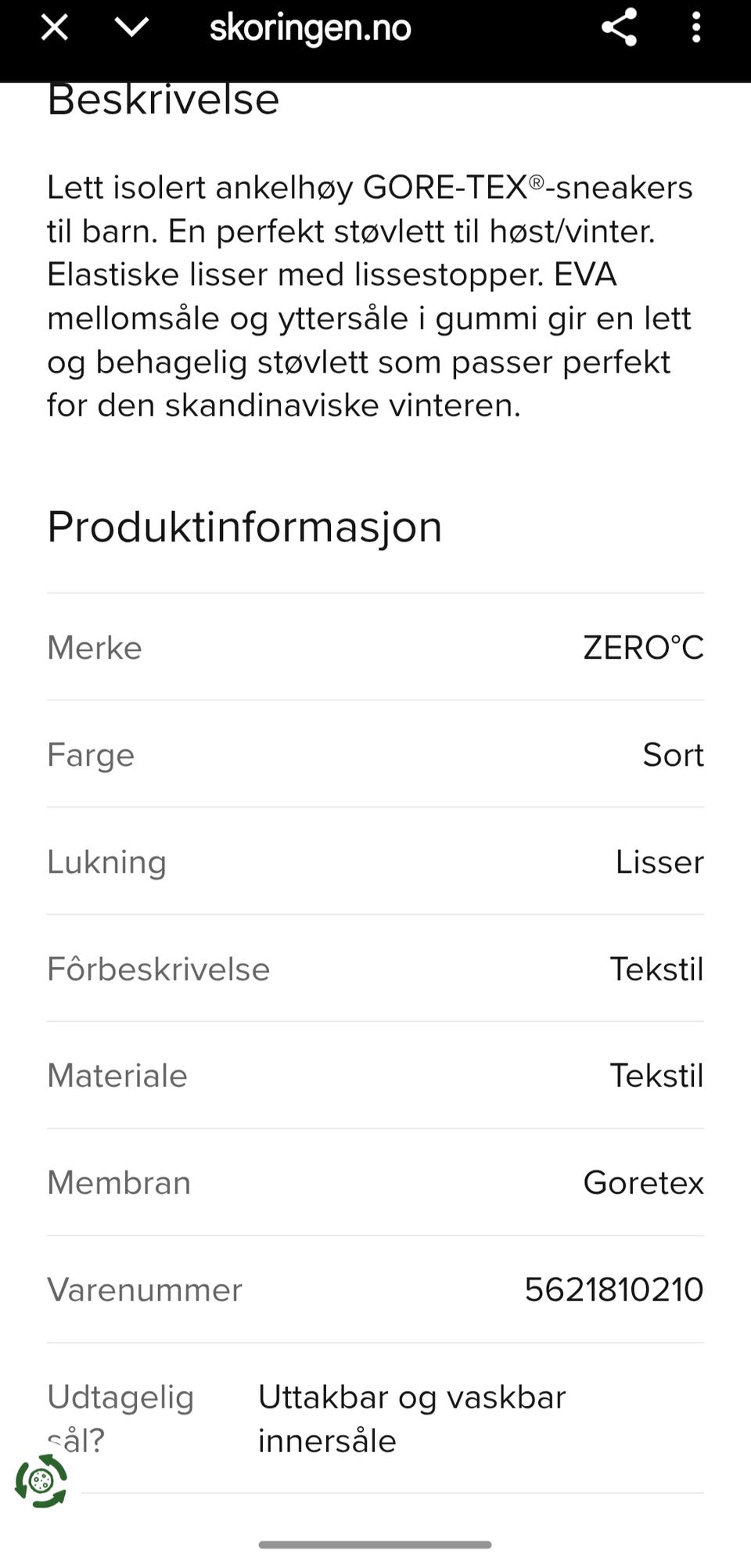The image size is (751, 1568).
Task: Tap the Beskrivelse section heading
Action: [163, 100]
